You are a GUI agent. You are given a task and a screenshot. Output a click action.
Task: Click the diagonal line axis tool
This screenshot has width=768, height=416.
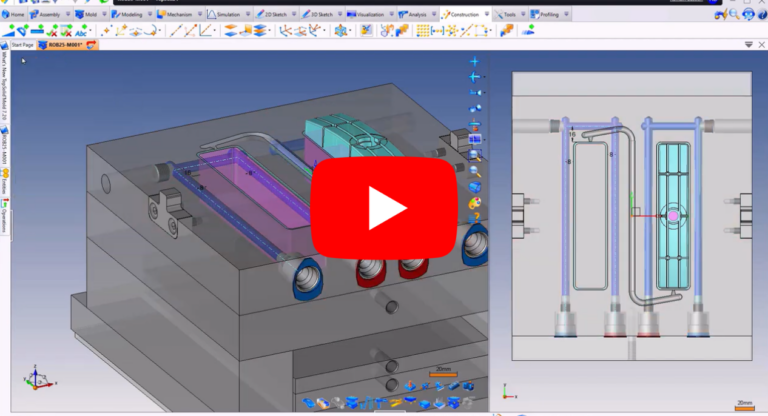click(176, 31)
